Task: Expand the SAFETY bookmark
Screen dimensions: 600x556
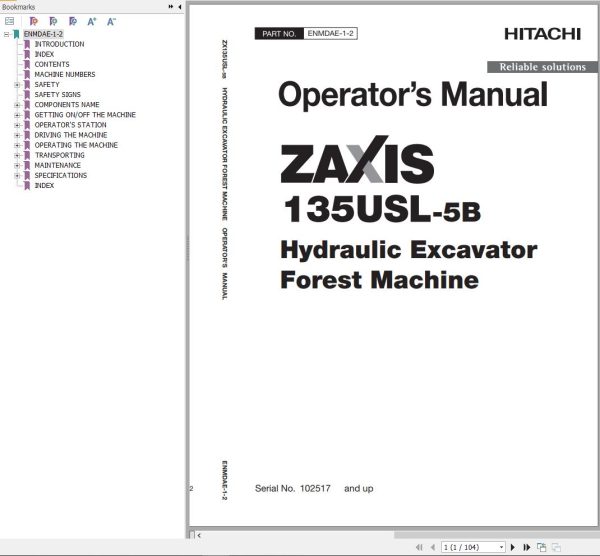Action: pos(17,85)
